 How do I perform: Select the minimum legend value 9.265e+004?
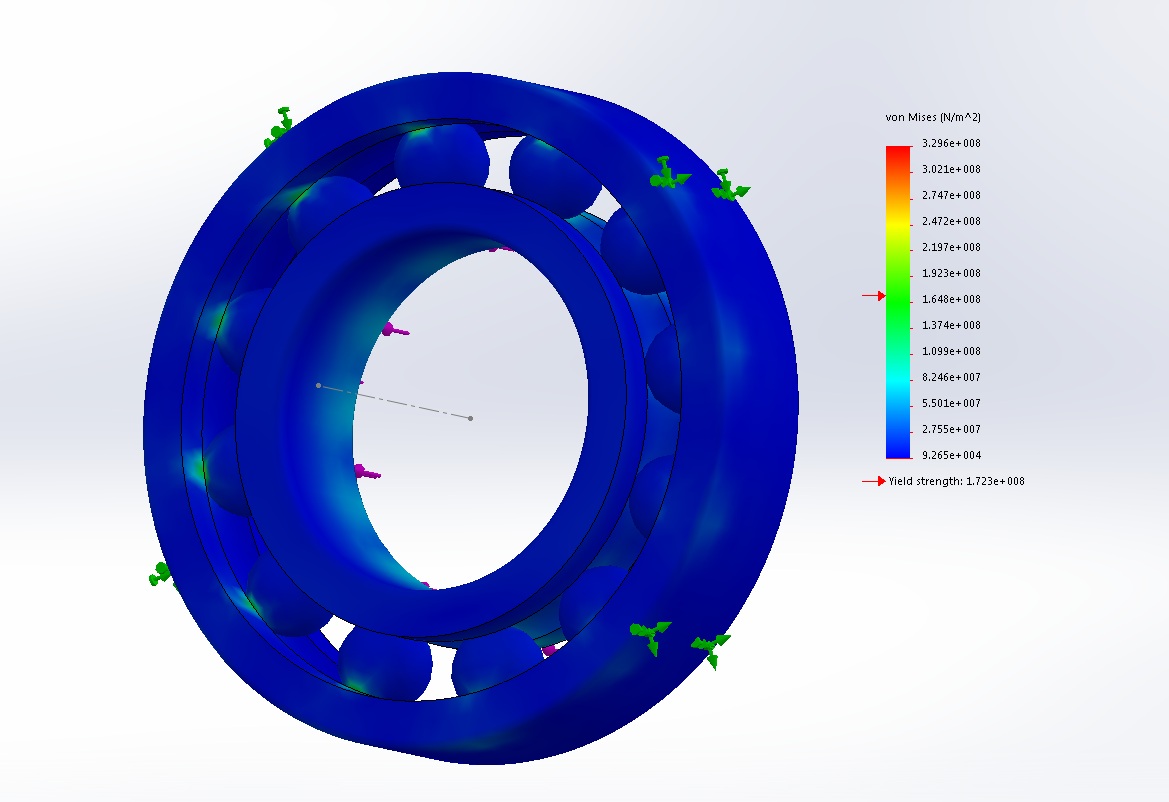(950, 455)
